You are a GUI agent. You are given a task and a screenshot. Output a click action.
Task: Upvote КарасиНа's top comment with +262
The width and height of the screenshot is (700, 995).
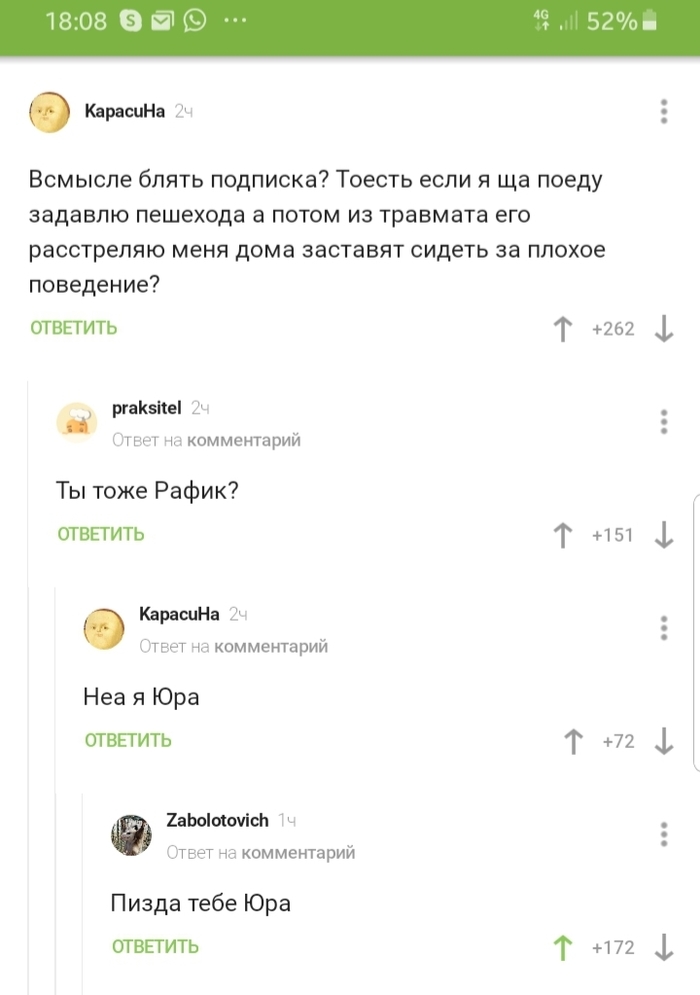[x=563, y=328]
